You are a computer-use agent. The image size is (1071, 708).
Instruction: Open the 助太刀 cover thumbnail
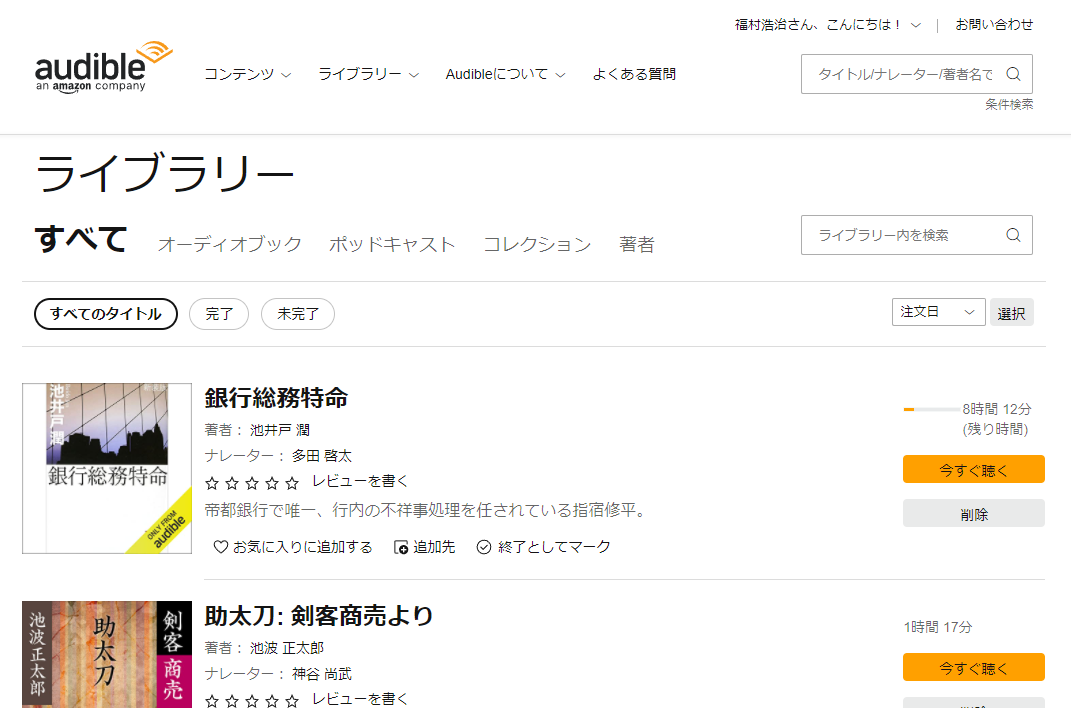tap(107, 654)
